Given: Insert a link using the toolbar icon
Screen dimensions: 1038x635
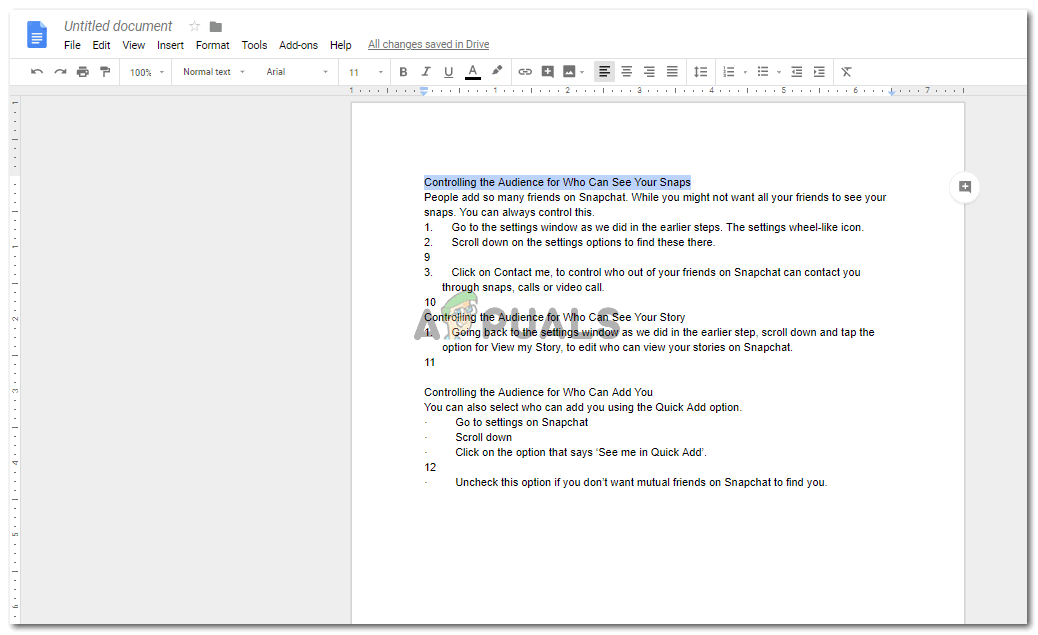Looking at the screenshot, I should (525, 72).
